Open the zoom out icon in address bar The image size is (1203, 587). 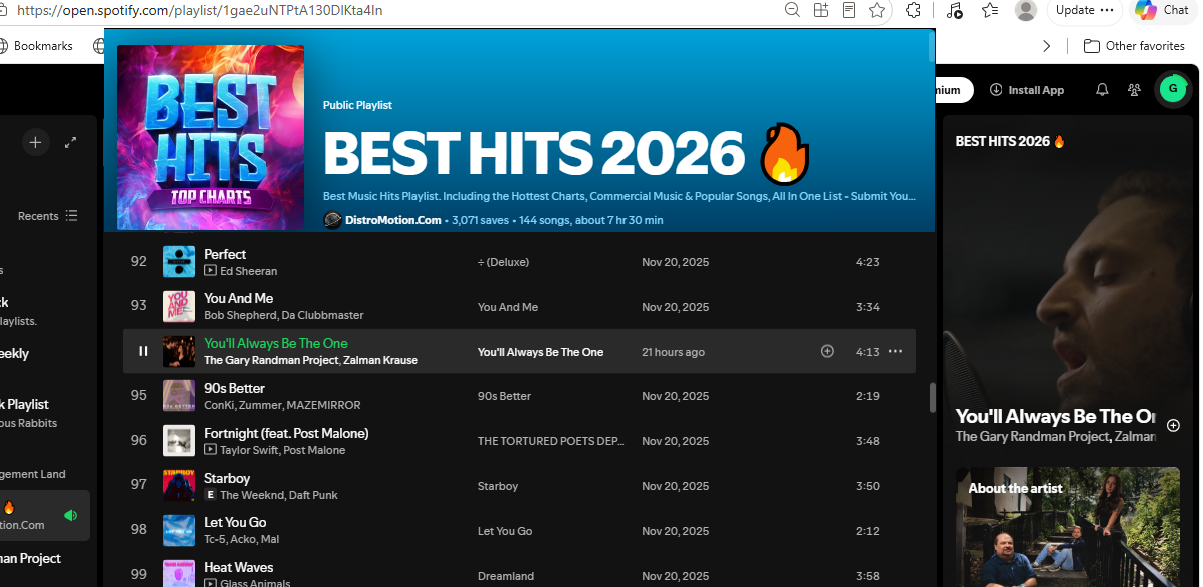point(792,10)
